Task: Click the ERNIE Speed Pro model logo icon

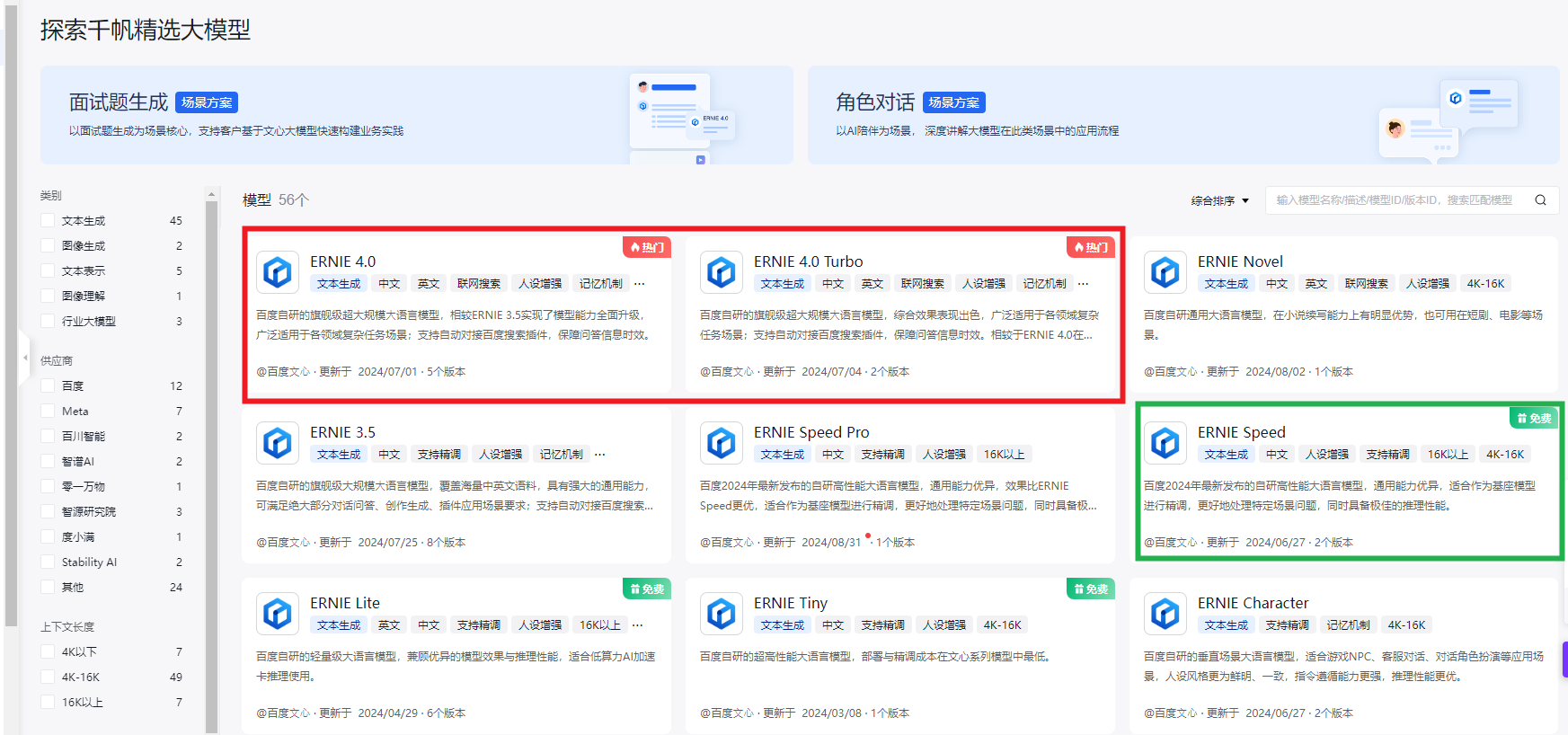Action: tap(721, 442)
